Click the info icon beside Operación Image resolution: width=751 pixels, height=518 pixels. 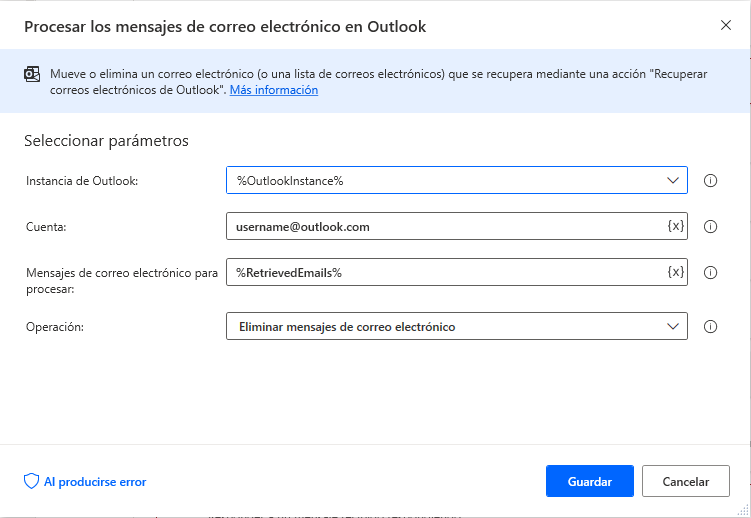[710, 327]
